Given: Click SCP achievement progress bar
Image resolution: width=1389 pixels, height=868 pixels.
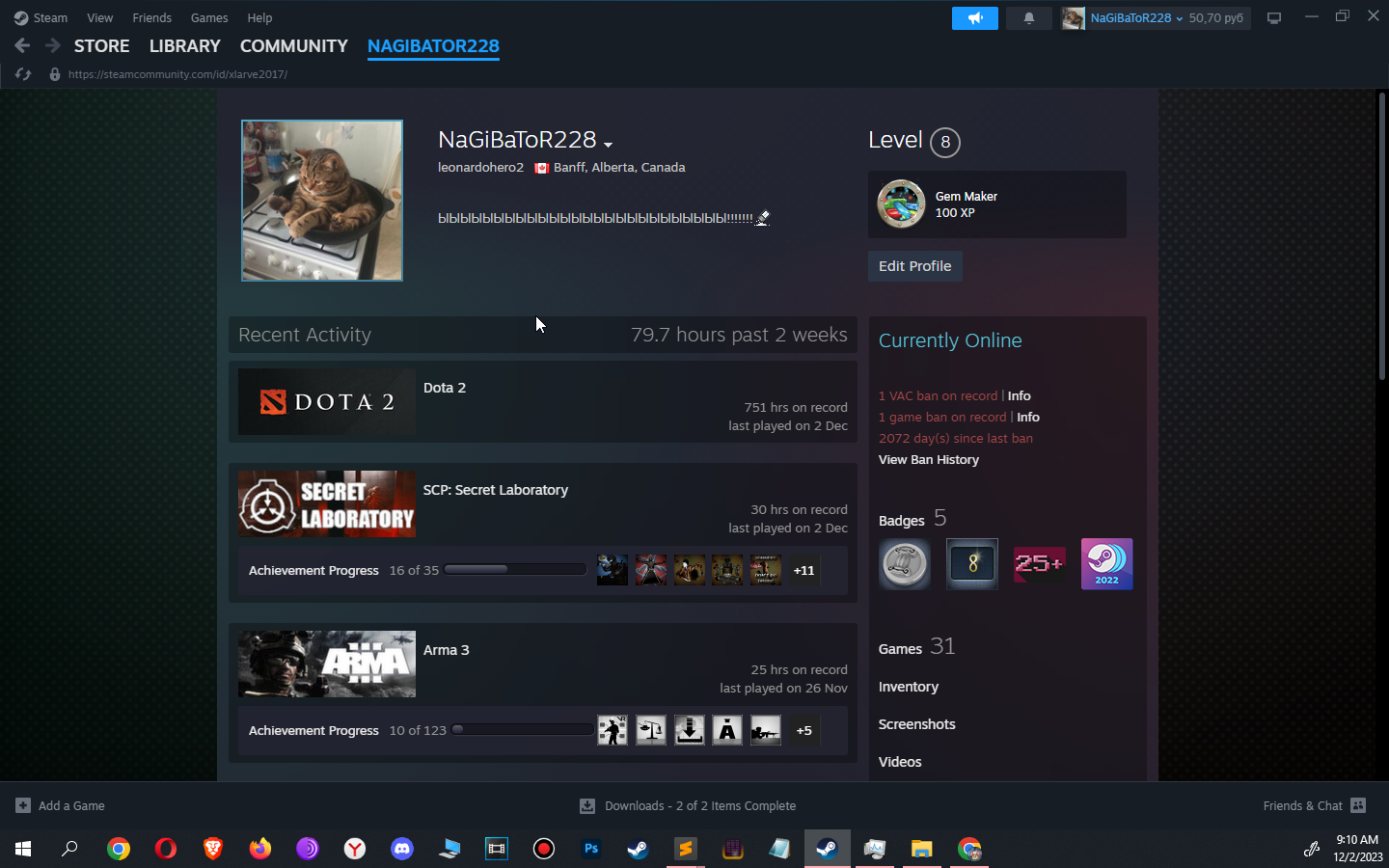Looking at the screenshot, I should tap(515, 570).
